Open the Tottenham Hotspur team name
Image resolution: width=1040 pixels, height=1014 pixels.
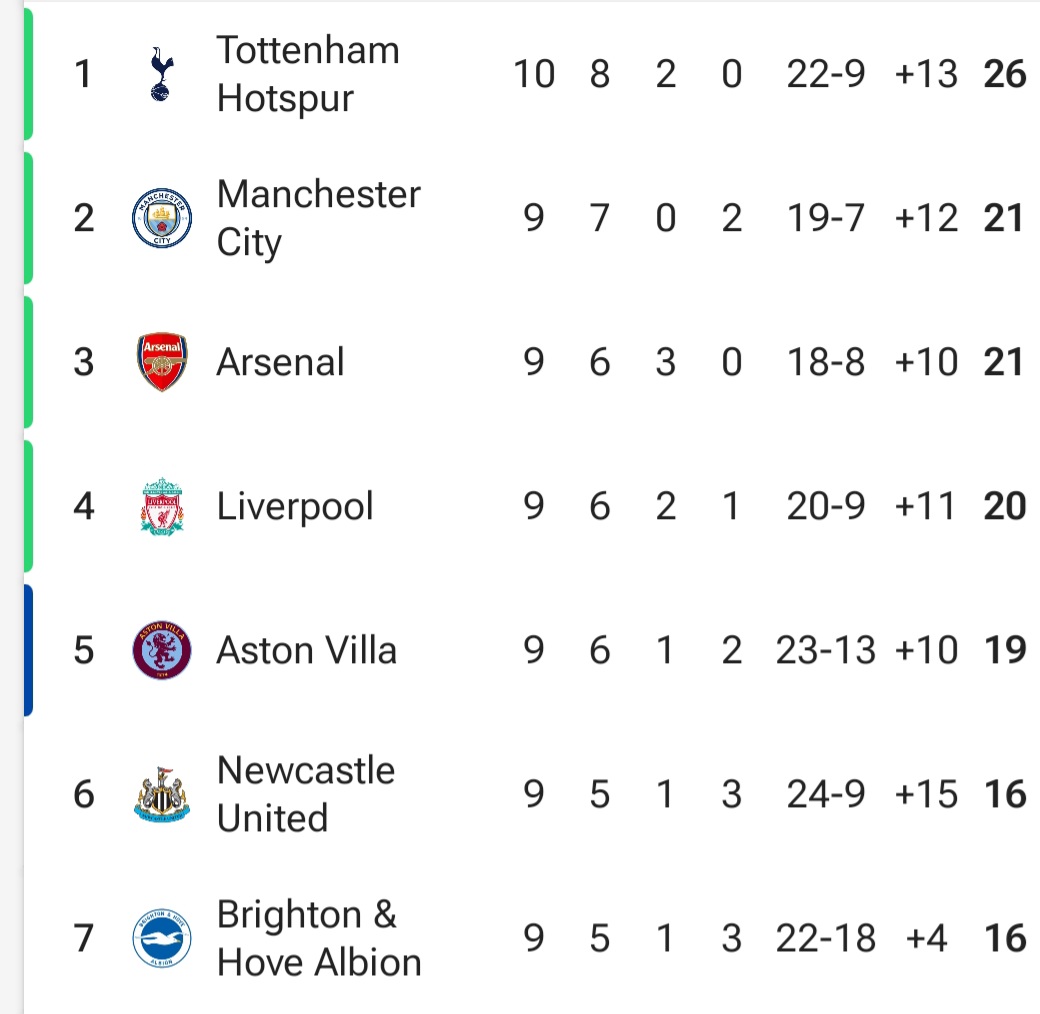tap(308, 74)
